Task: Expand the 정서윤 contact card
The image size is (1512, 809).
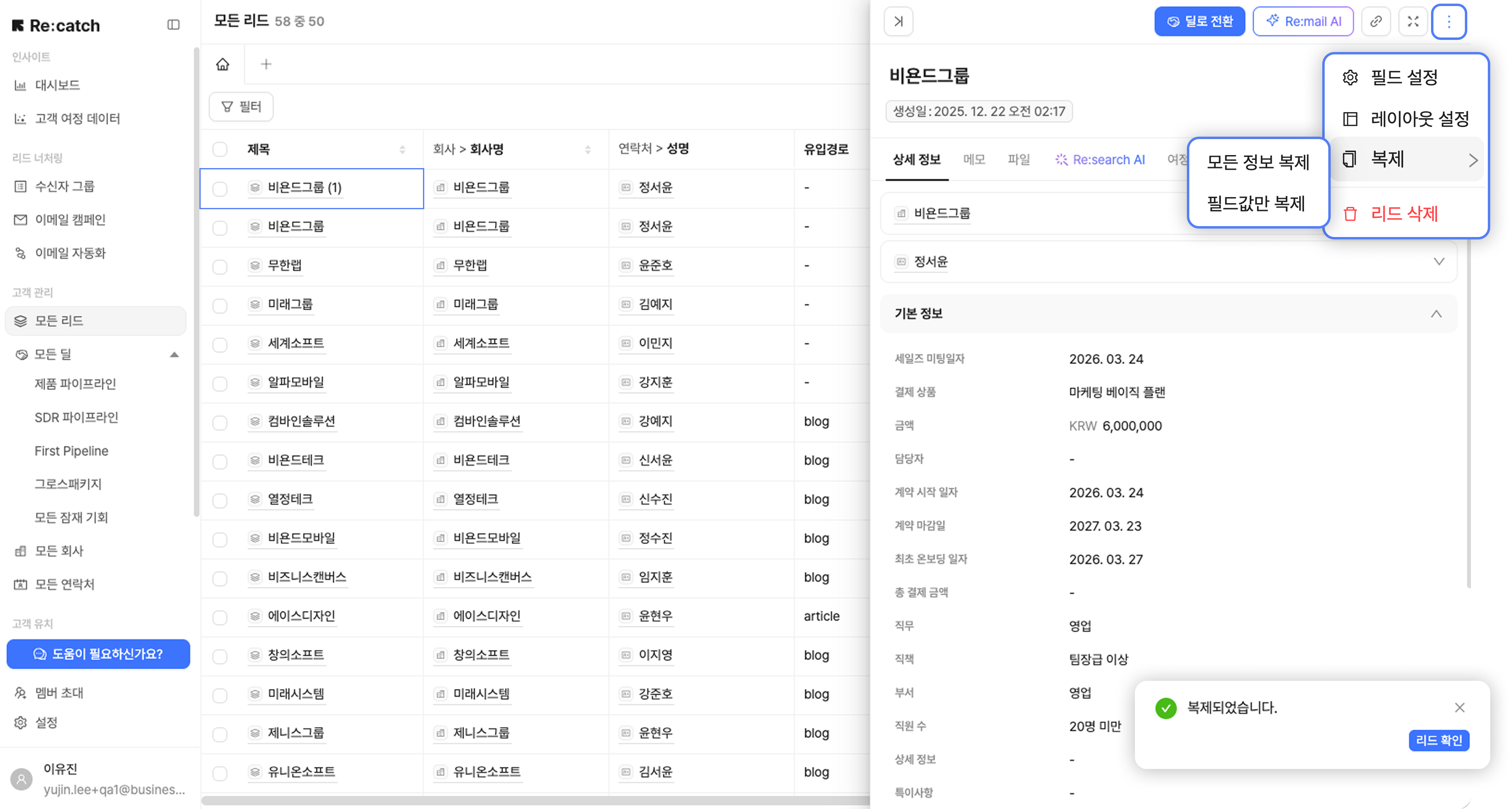Action: (x=1439, y=262)
